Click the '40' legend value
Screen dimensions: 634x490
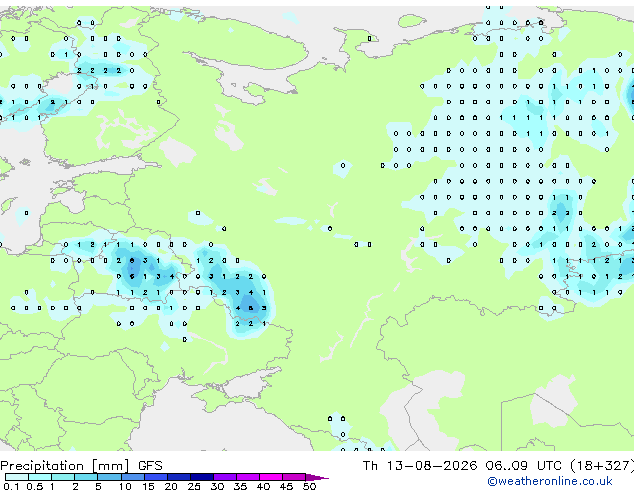tap(263, 486)
